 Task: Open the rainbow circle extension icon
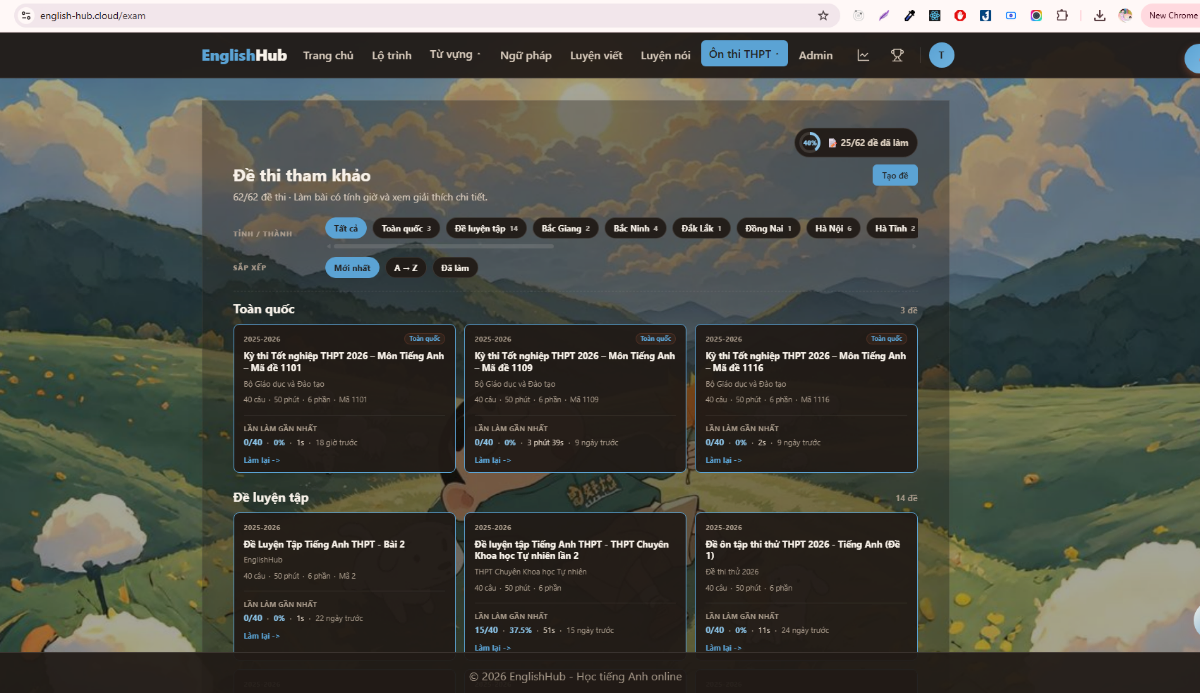(1036, 15)
